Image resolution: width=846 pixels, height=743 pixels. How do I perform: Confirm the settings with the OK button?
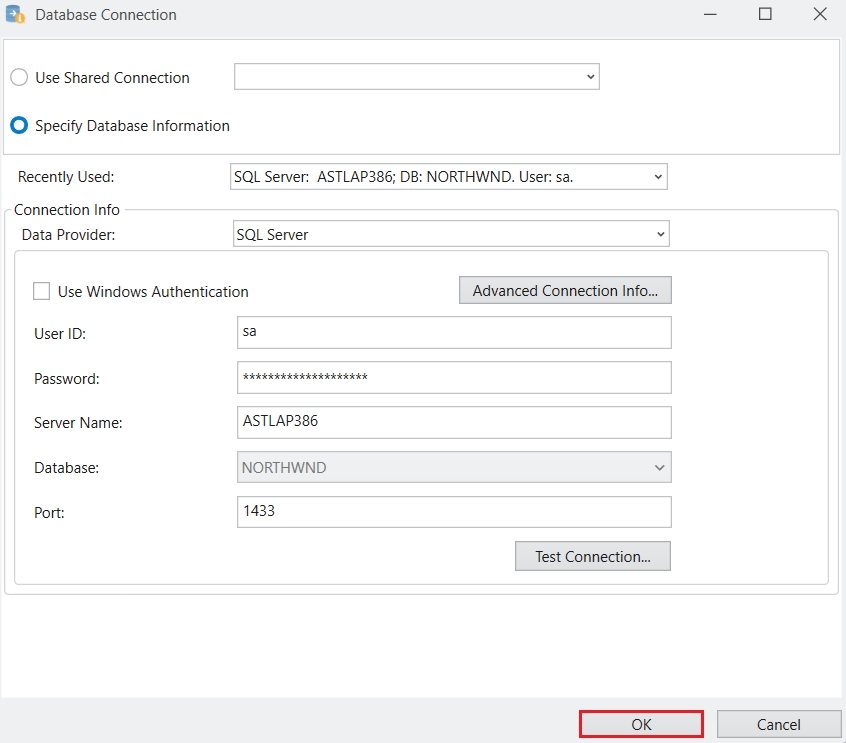point(641,724)
